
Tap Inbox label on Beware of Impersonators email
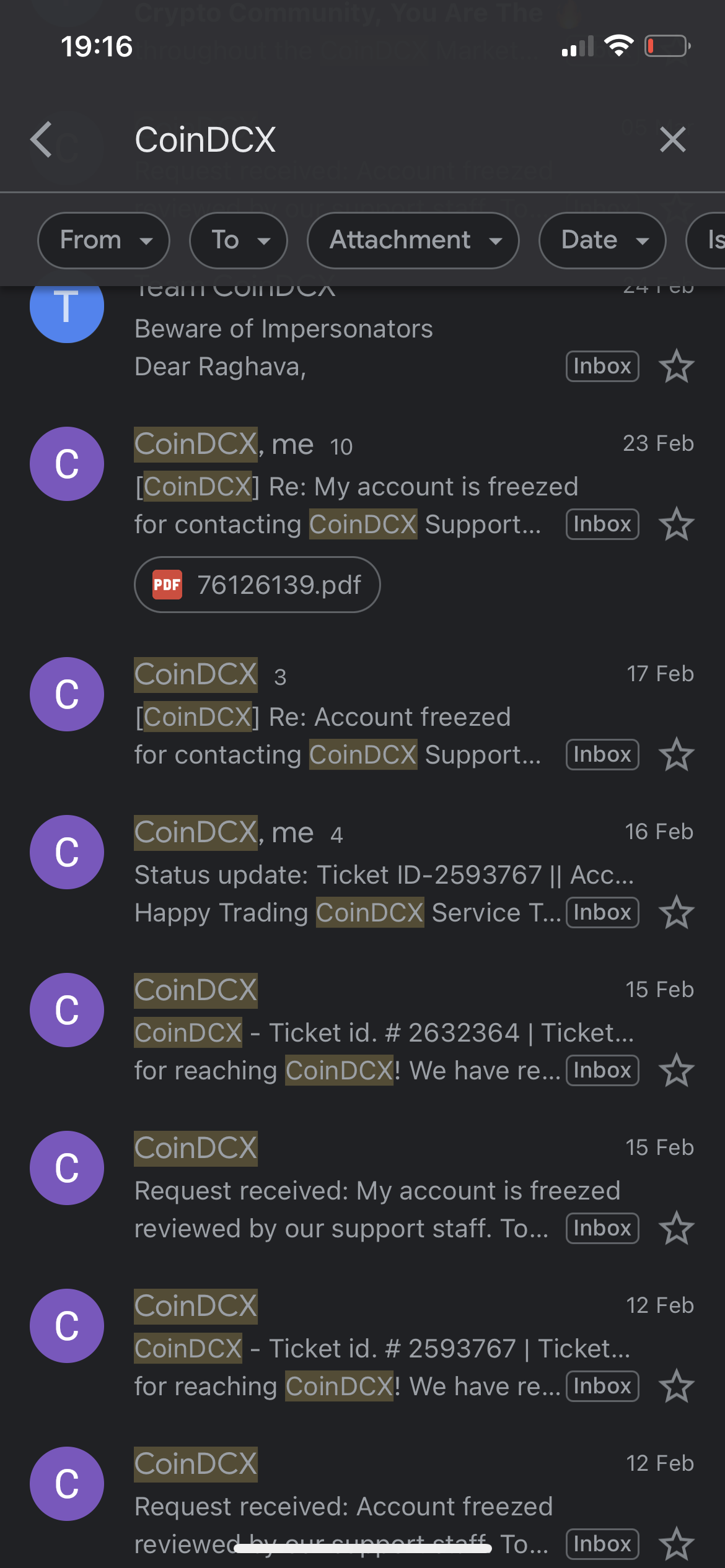pyautogui.click(x=602, y=366)
